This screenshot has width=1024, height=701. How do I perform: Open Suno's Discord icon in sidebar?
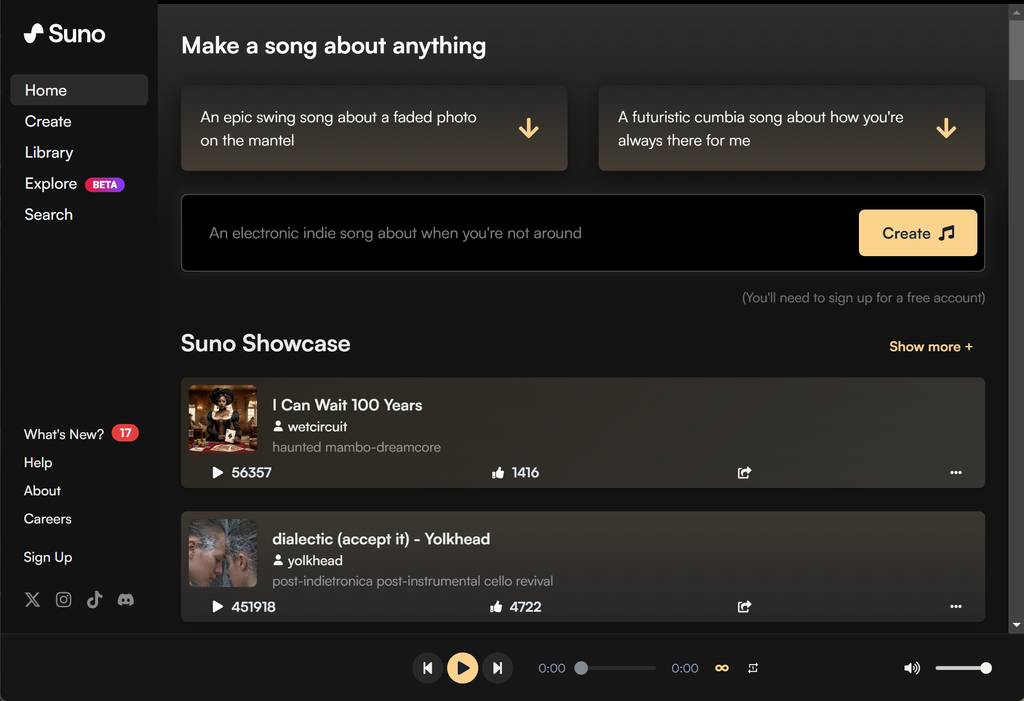click(x=126, y=600)
